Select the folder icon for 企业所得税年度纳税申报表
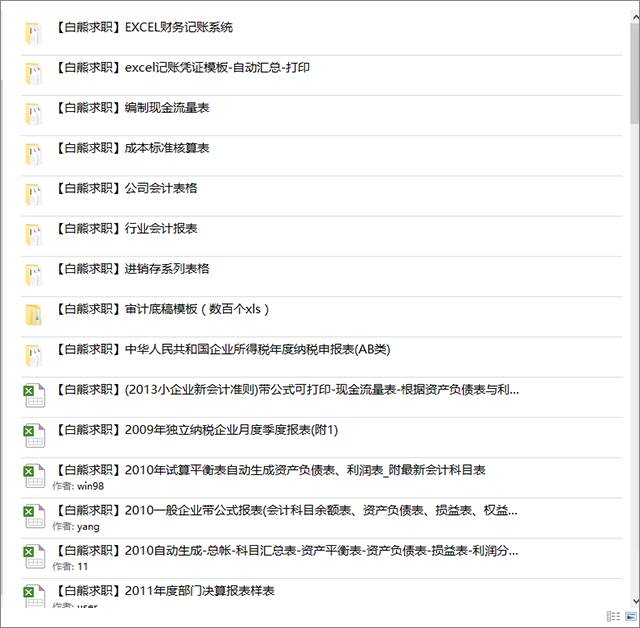 [33, 356]
